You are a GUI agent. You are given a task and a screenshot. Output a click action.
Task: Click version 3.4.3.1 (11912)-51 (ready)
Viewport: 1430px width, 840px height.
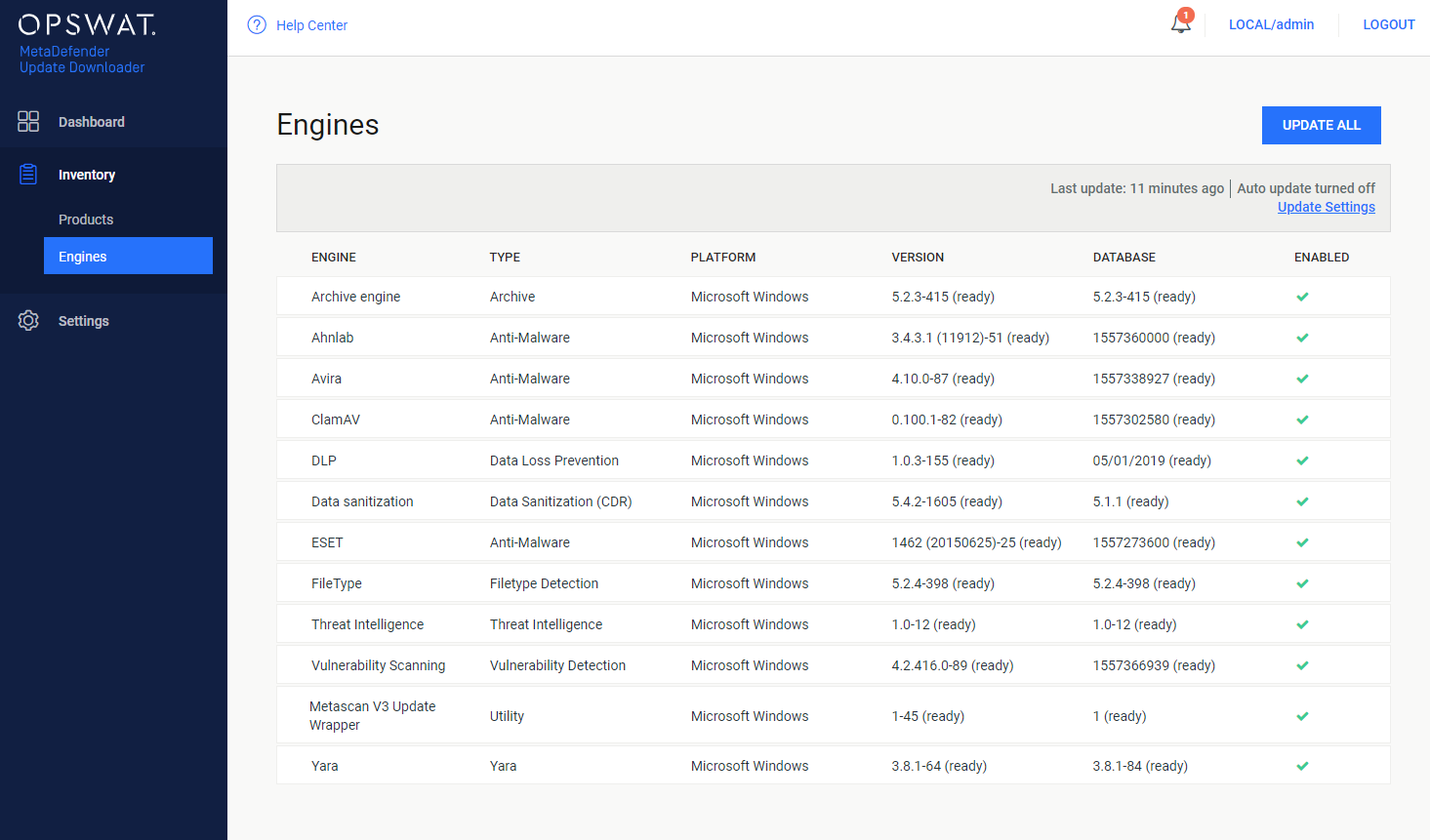(970, 338)
